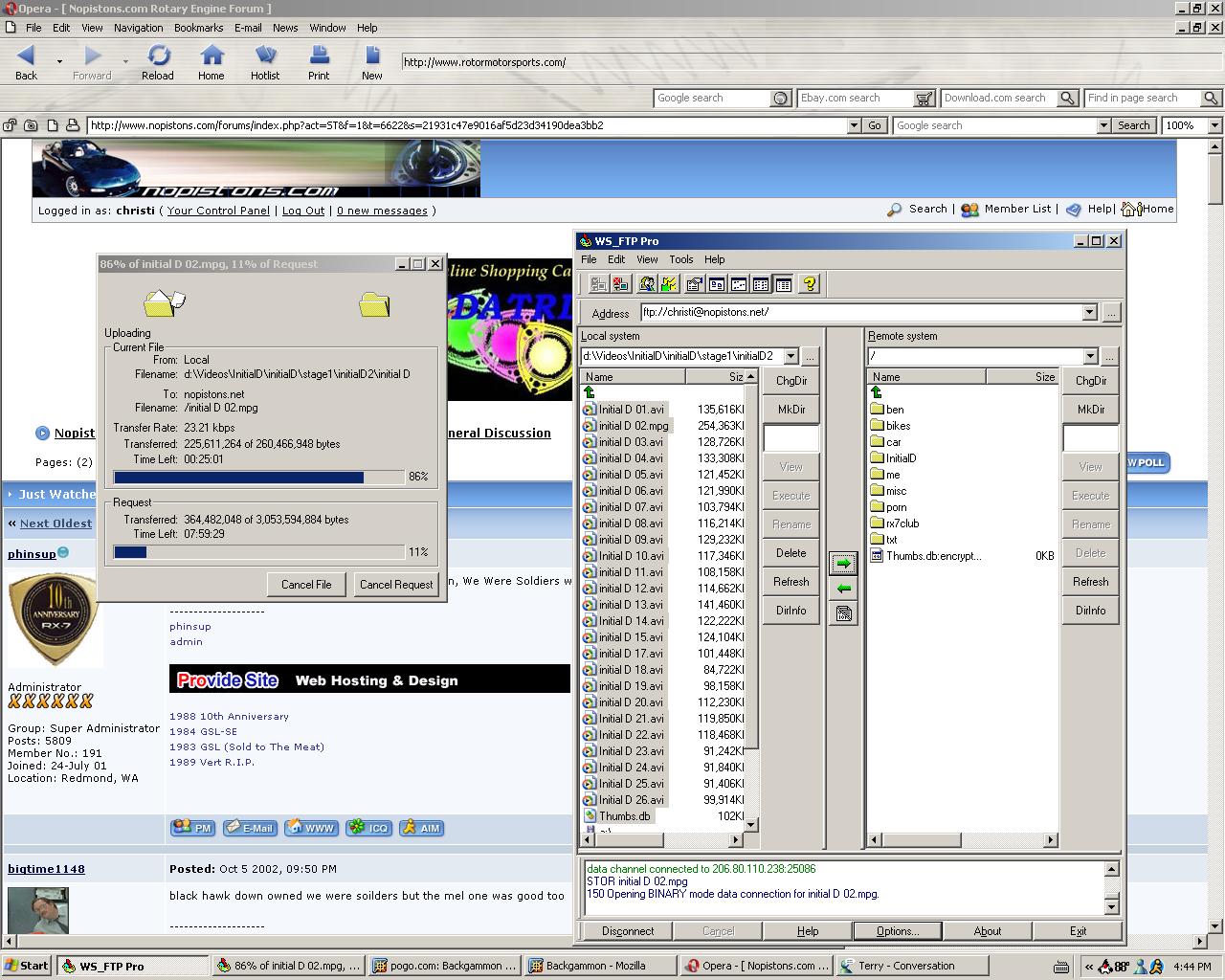
Task: Open the Local system path dropdown
Action: 791,356
